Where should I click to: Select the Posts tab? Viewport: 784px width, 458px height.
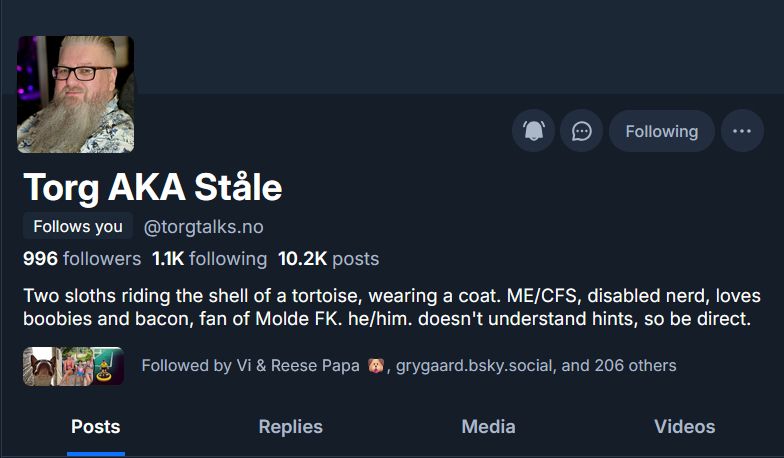(x=96, y=427)
